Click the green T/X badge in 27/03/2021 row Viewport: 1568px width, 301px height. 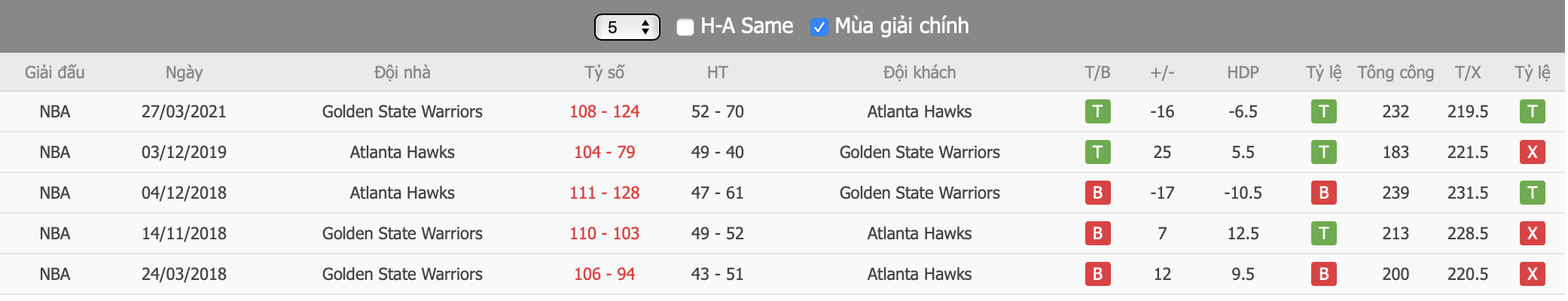click(1532, 111)
